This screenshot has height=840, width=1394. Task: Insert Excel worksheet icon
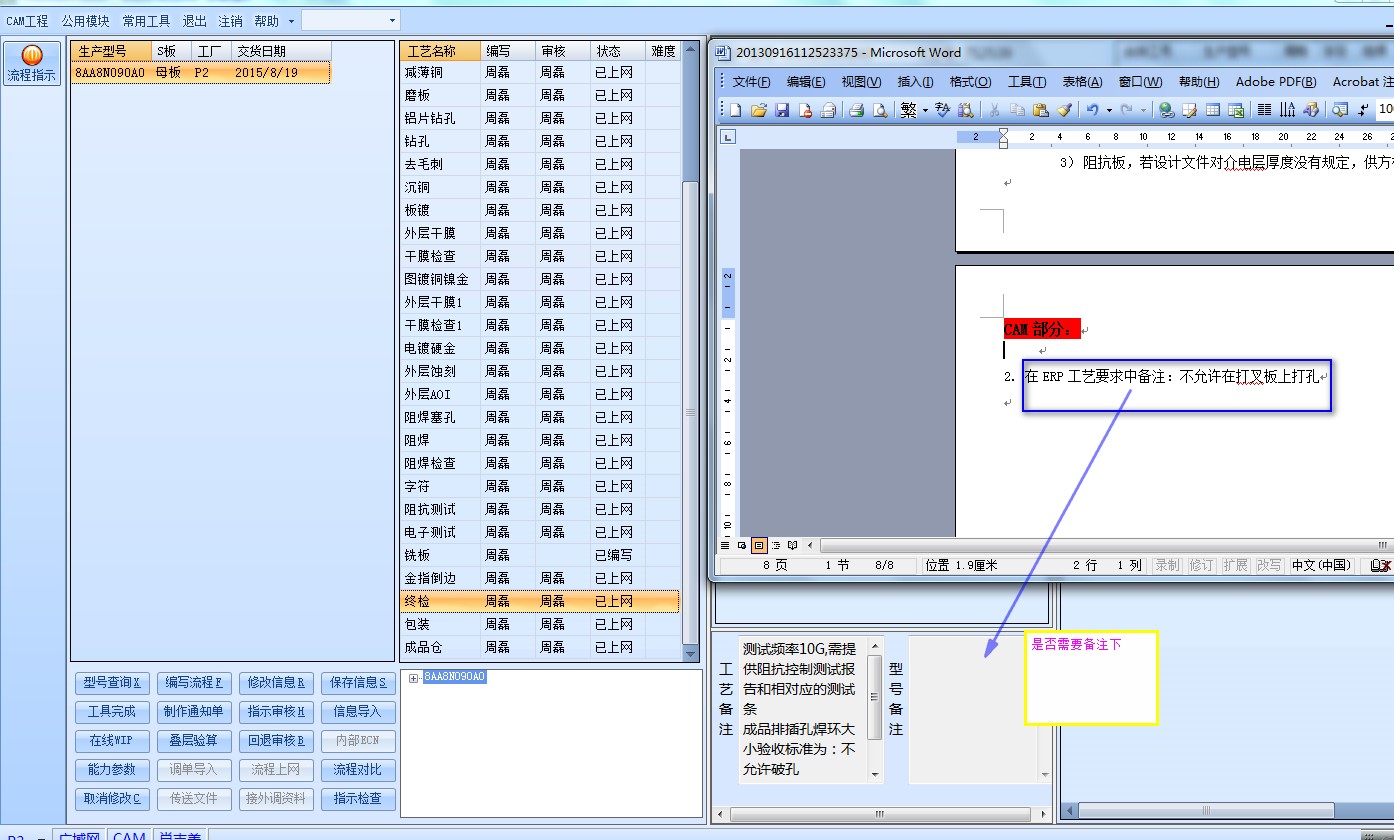(x=1236, y=110)
